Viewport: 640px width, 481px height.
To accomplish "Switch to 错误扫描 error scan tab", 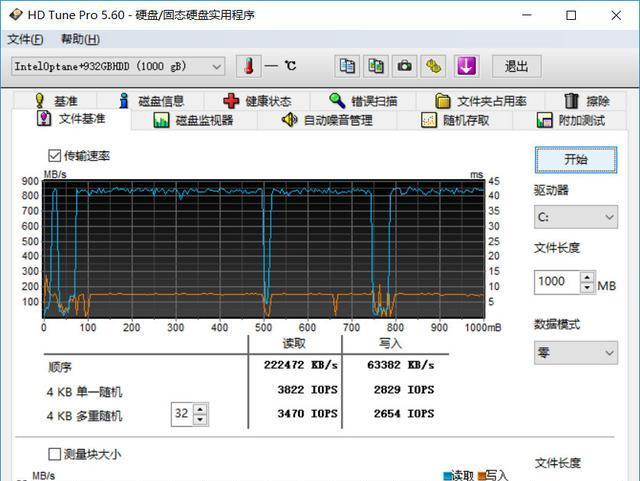I will click(363, 101).
